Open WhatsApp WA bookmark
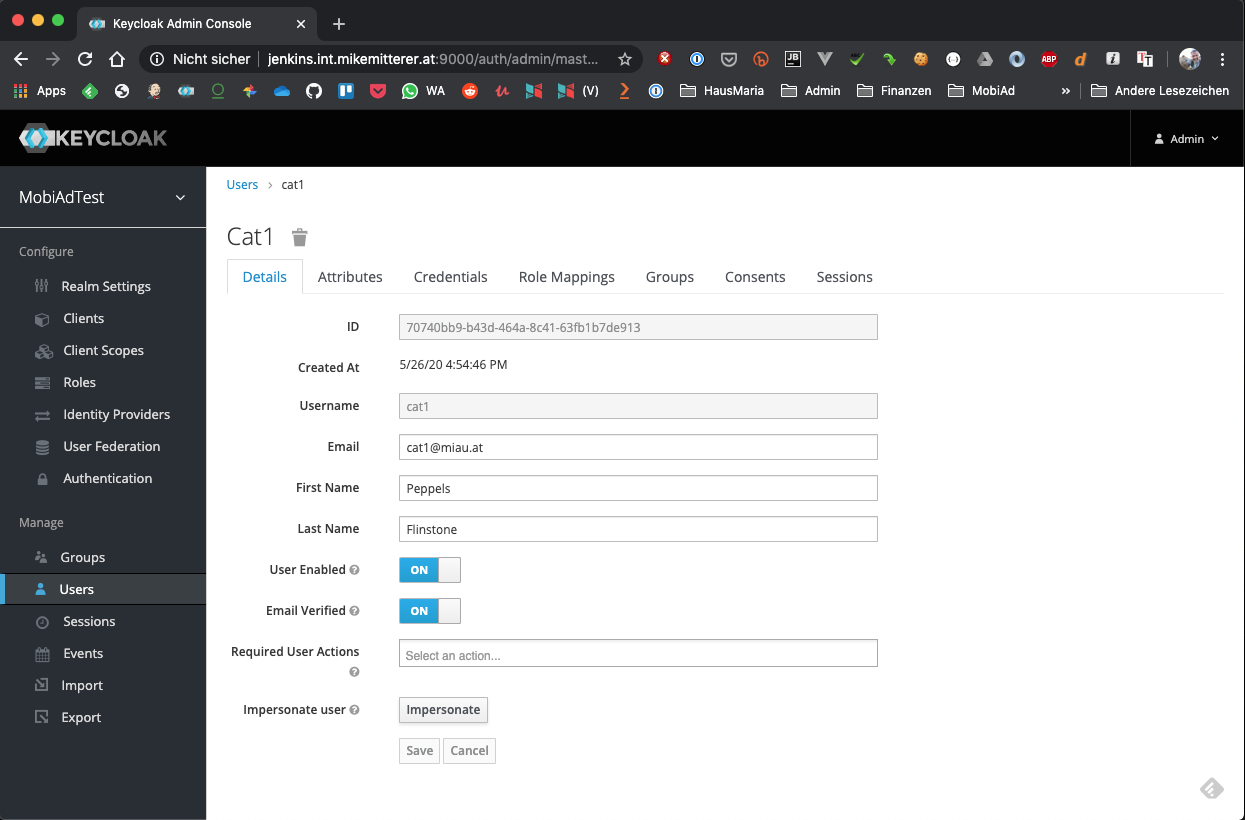 coord(423,90)
